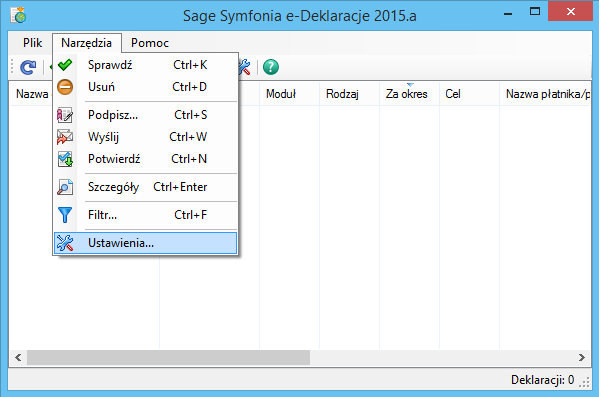Click the magnifier document icon beside Szczegóły
Image resolution: width=599 pixels, height=397 pixels.
pyautogui.click(x=65, y=187)
